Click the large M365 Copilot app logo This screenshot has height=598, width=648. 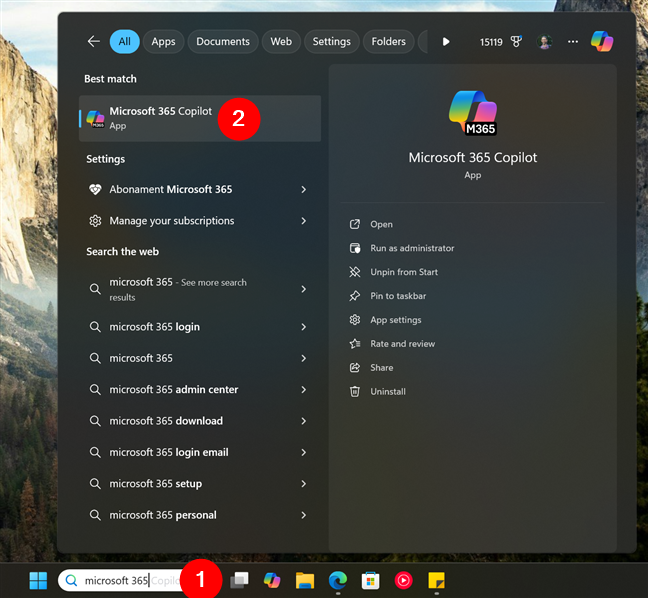tap(473, 113)
